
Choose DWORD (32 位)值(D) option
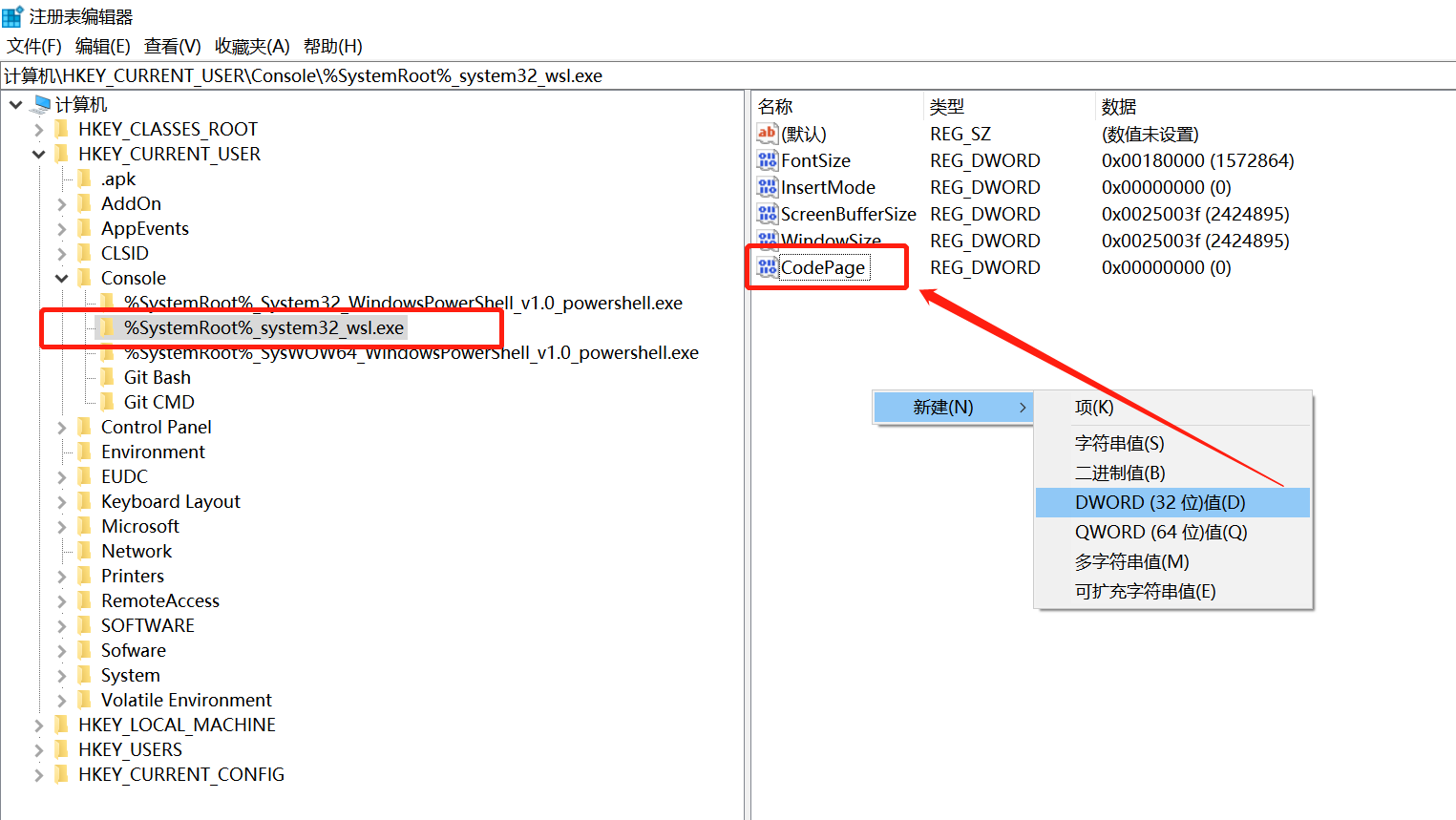(1173, 502)
